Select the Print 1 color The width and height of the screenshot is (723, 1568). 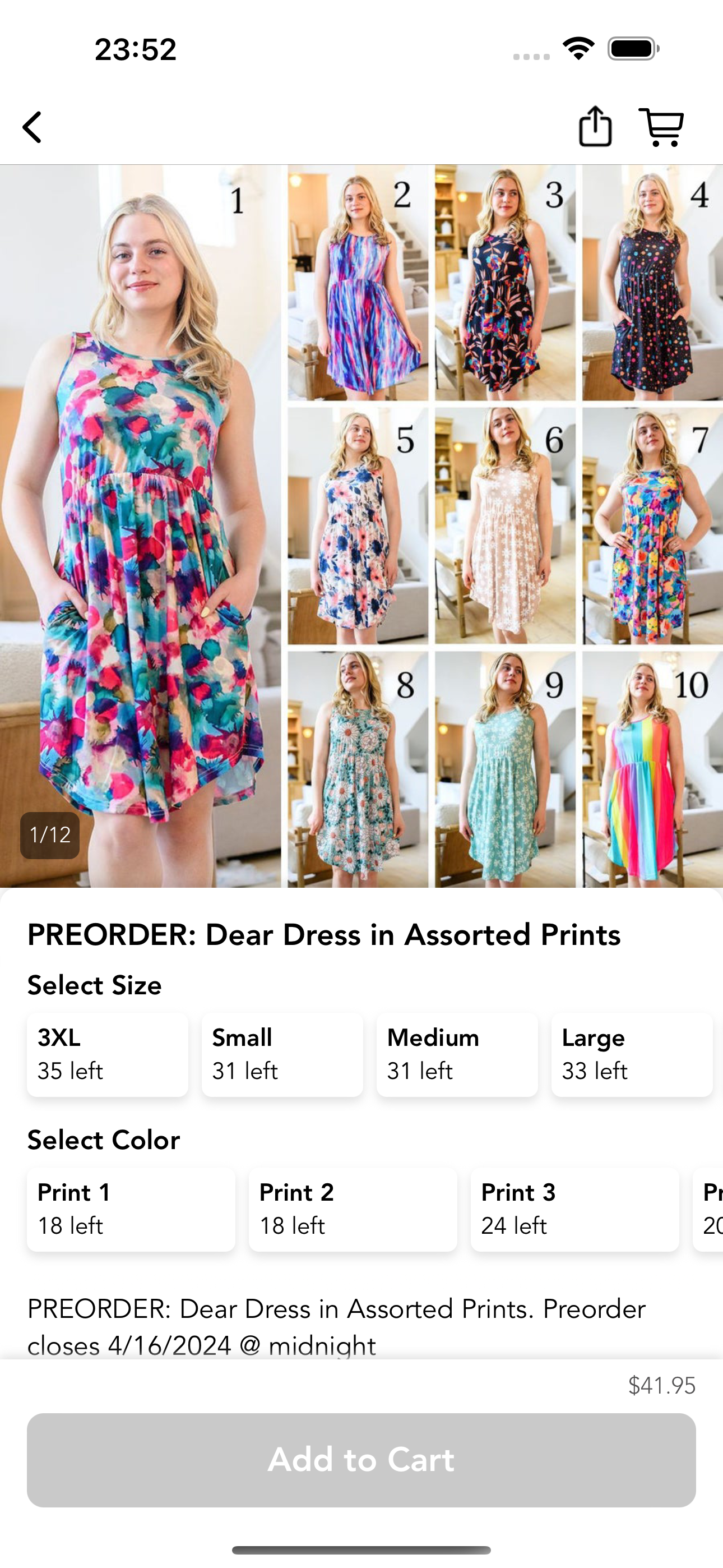131,1210
